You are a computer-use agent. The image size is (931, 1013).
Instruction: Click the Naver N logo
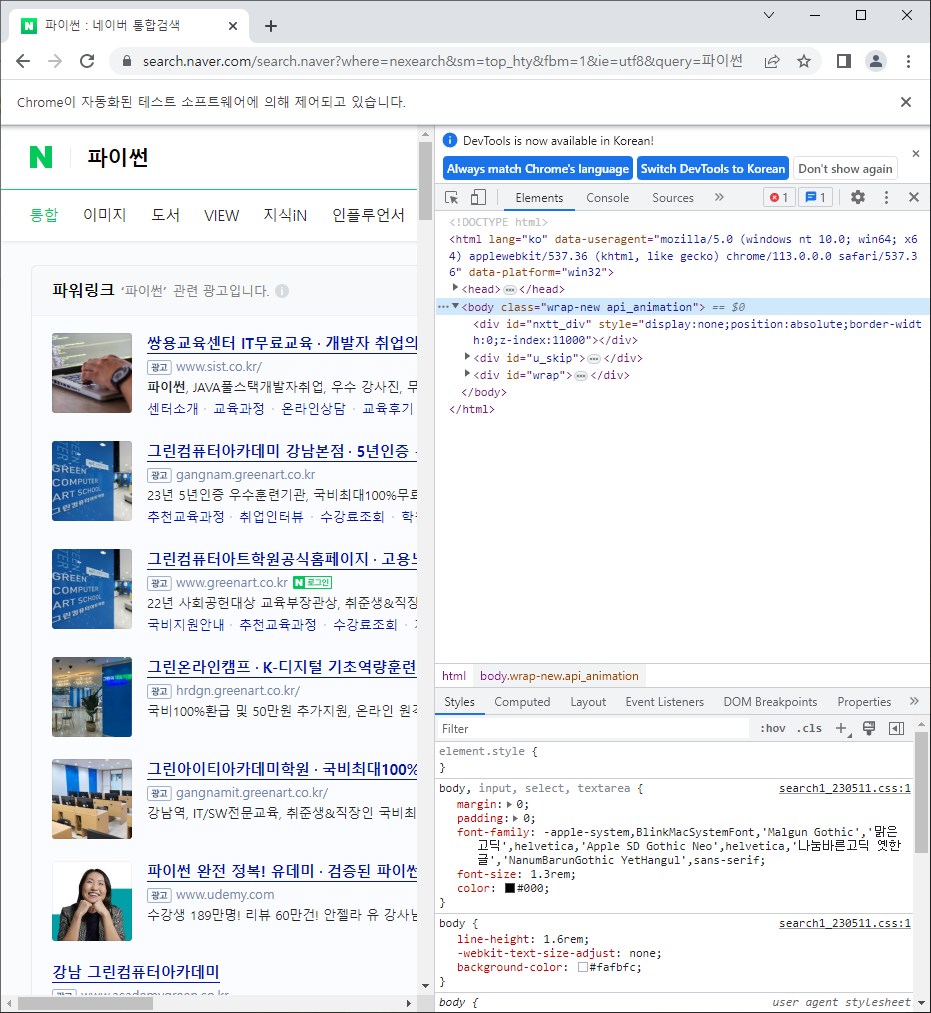tap(41, 157)
